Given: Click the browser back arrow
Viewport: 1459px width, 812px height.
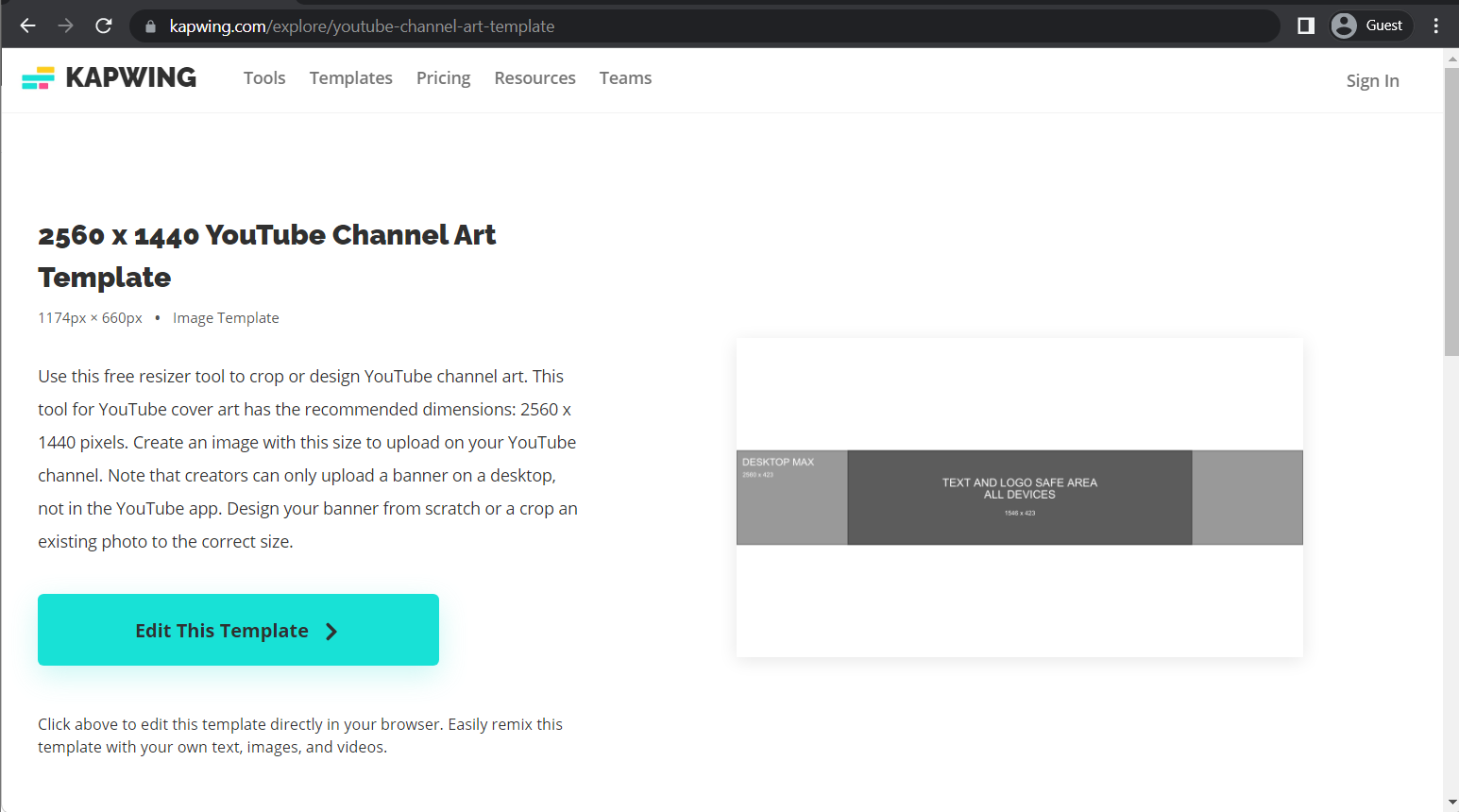Looking at the screenshot, I should tap(28, 26).
